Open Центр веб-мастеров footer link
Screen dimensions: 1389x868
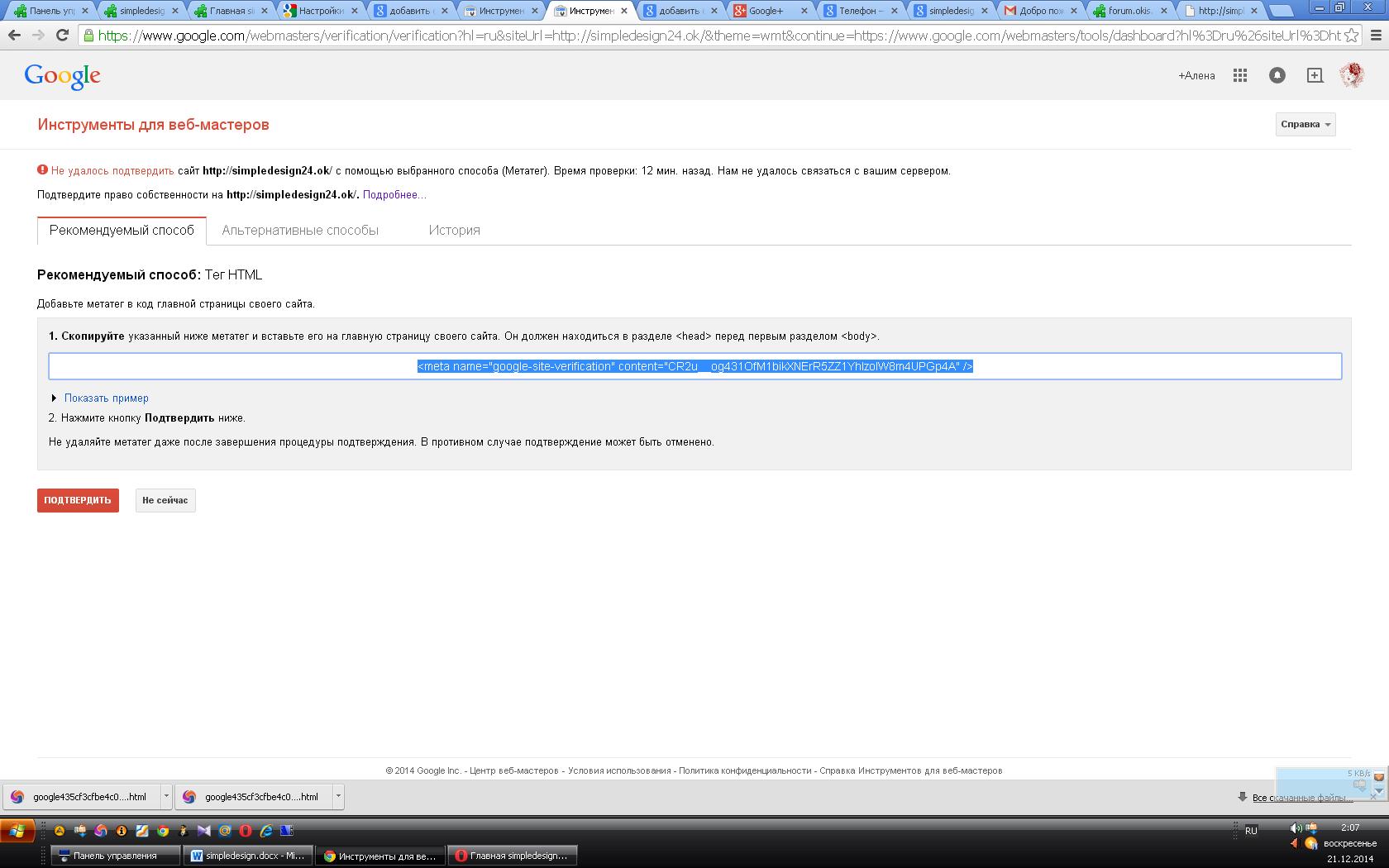click(x=514, y=770)
